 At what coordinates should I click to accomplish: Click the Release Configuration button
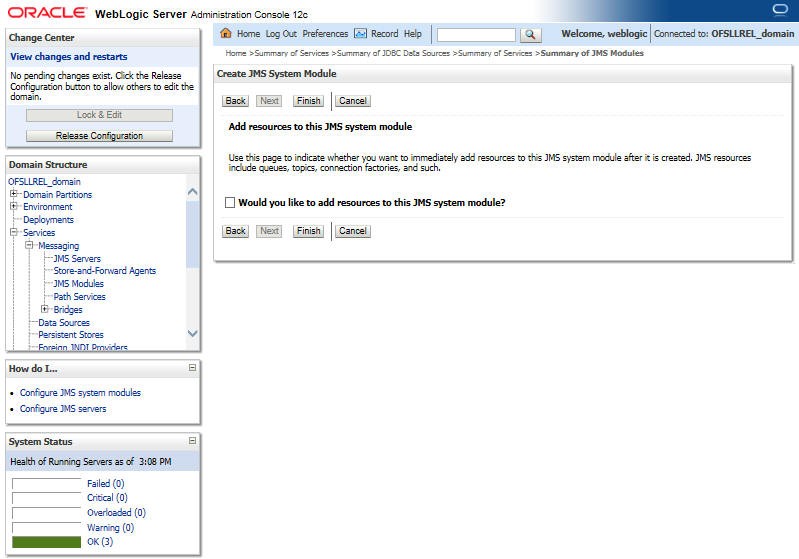click(99, 136)
